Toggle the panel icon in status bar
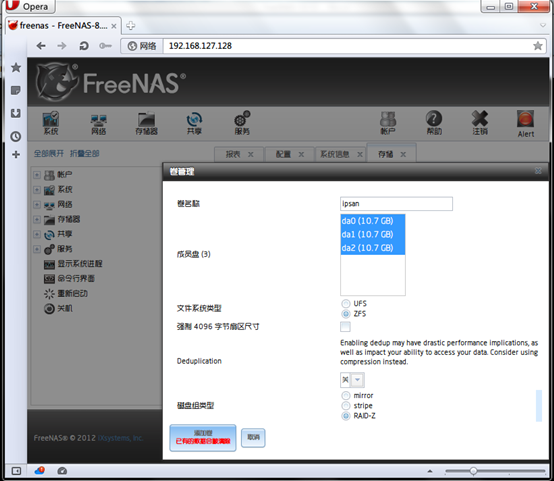Screen dimensions: 554x481 [x=16, y=471]
